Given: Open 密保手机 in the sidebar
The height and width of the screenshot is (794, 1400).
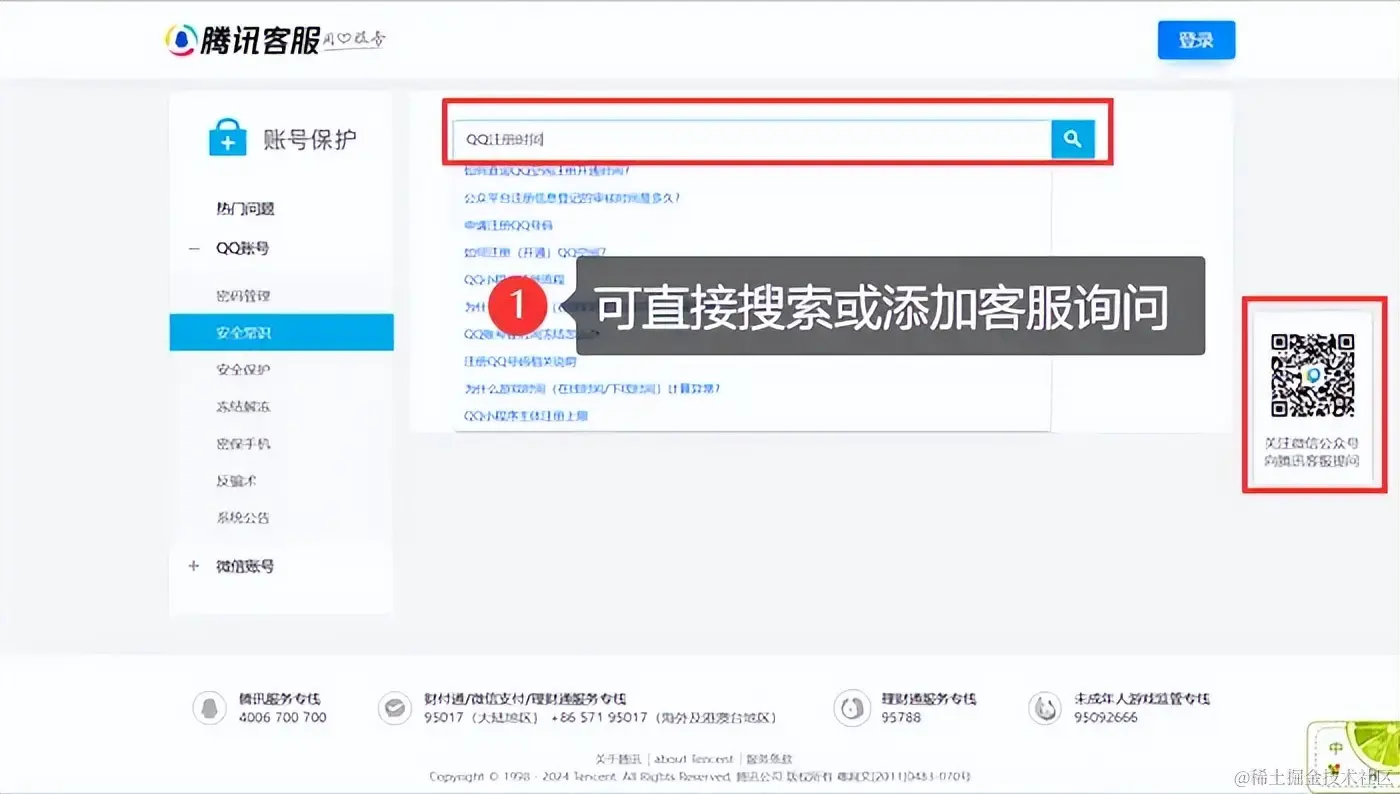Looking at the screenshot, I should (243, 443).
